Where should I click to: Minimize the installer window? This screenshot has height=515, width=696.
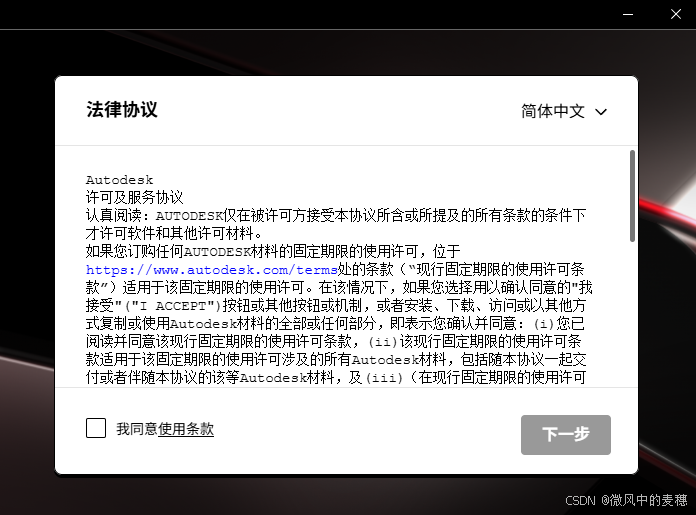click(x=628, y=14)
